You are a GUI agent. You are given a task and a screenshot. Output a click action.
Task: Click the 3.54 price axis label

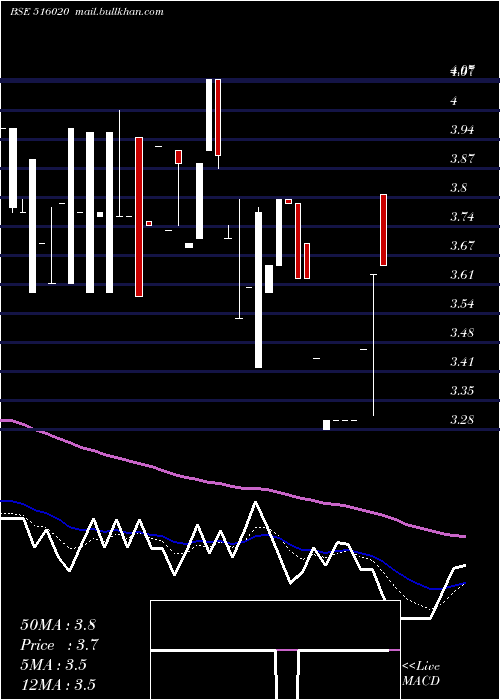462,304
